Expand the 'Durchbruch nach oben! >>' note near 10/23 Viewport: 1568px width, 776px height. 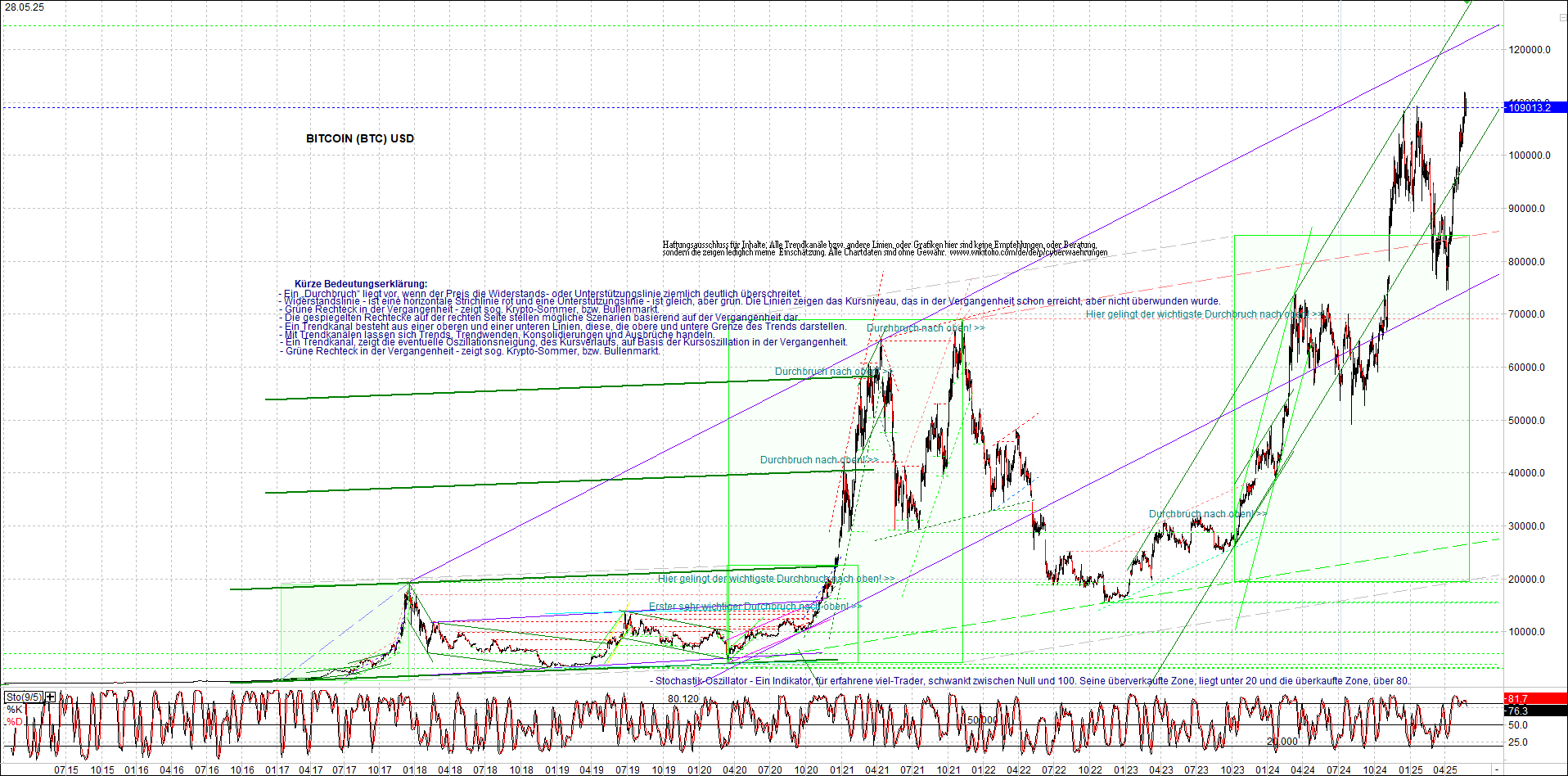click(x=1207, y=513)
